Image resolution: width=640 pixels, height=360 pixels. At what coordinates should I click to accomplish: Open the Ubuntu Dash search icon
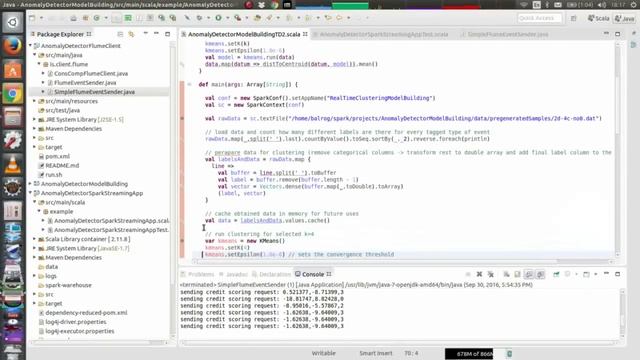13,22
